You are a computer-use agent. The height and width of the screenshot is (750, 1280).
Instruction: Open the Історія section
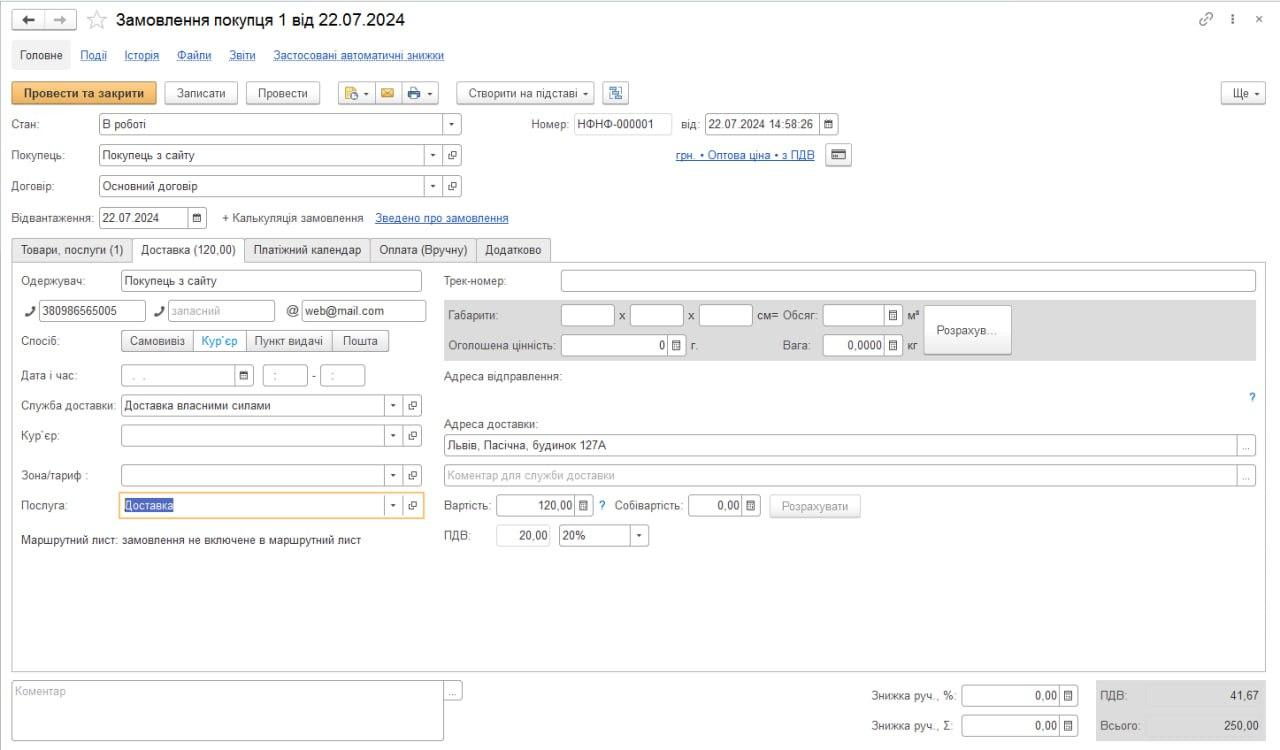[142, 56]
